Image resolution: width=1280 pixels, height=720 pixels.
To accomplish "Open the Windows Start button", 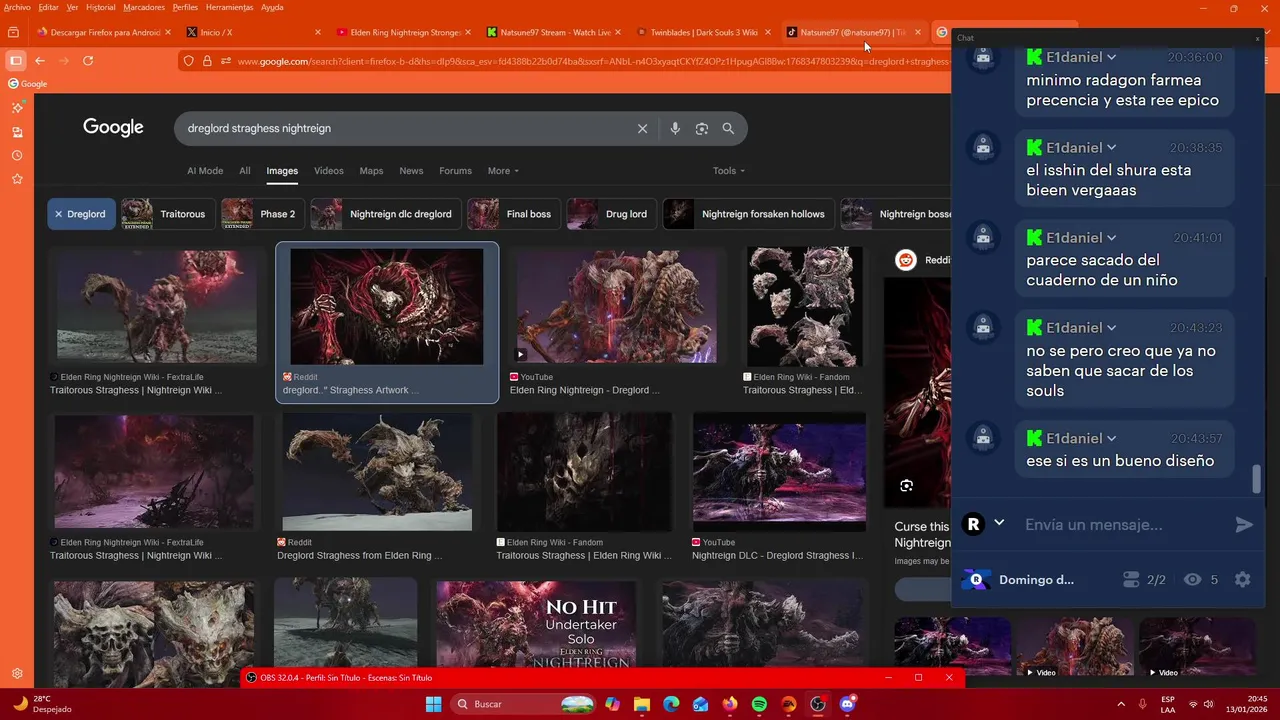I will 433,704.
